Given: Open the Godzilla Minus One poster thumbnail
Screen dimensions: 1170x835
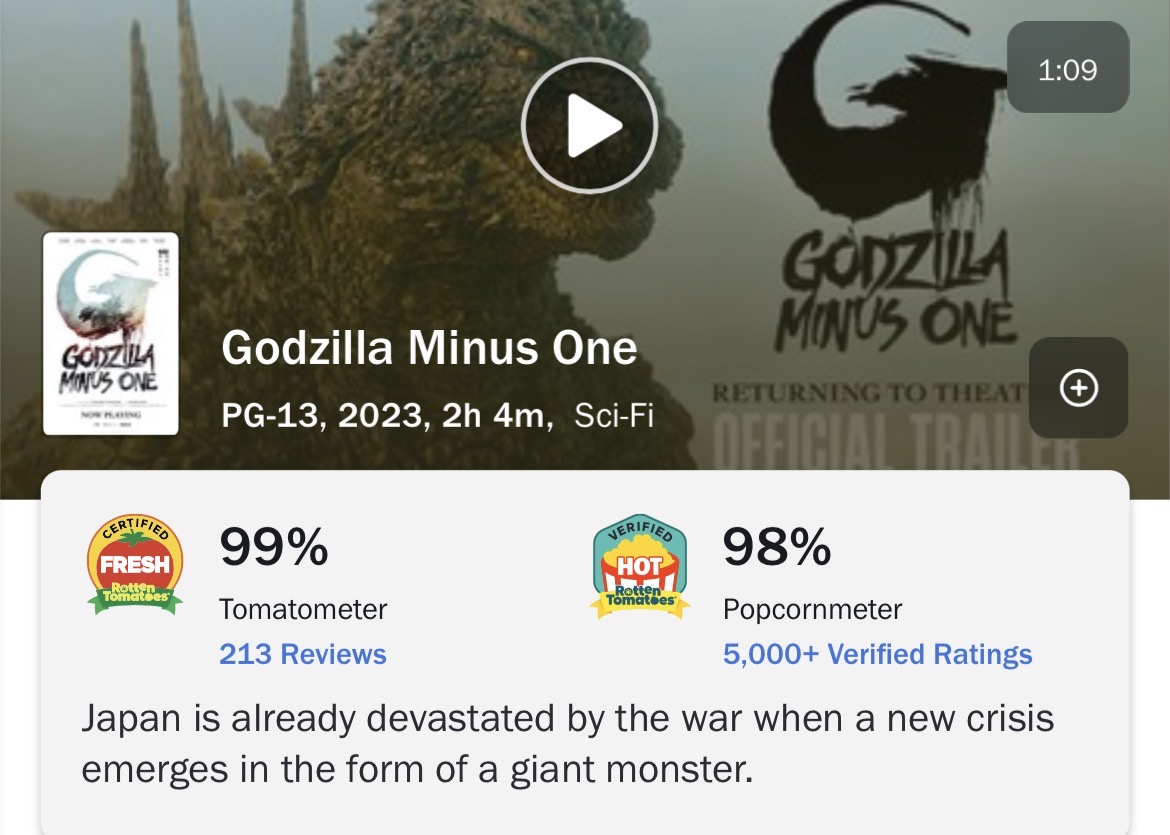Looking at the screenshot, I should click(110, 333).
